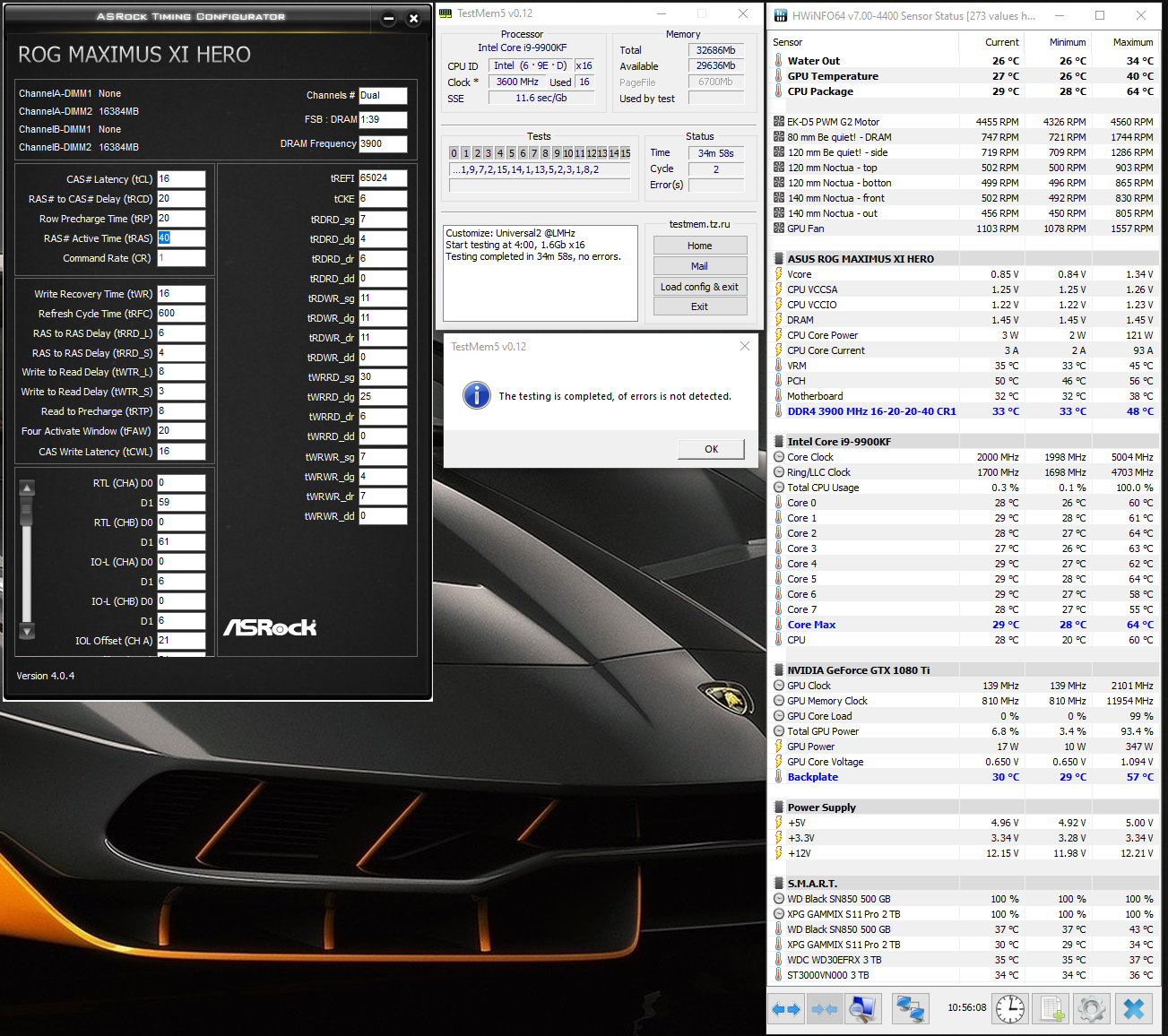This screenshot has height=1036, width=1168.
Task: Select the 'Backplate' temperature row
Action: point(964,777)
